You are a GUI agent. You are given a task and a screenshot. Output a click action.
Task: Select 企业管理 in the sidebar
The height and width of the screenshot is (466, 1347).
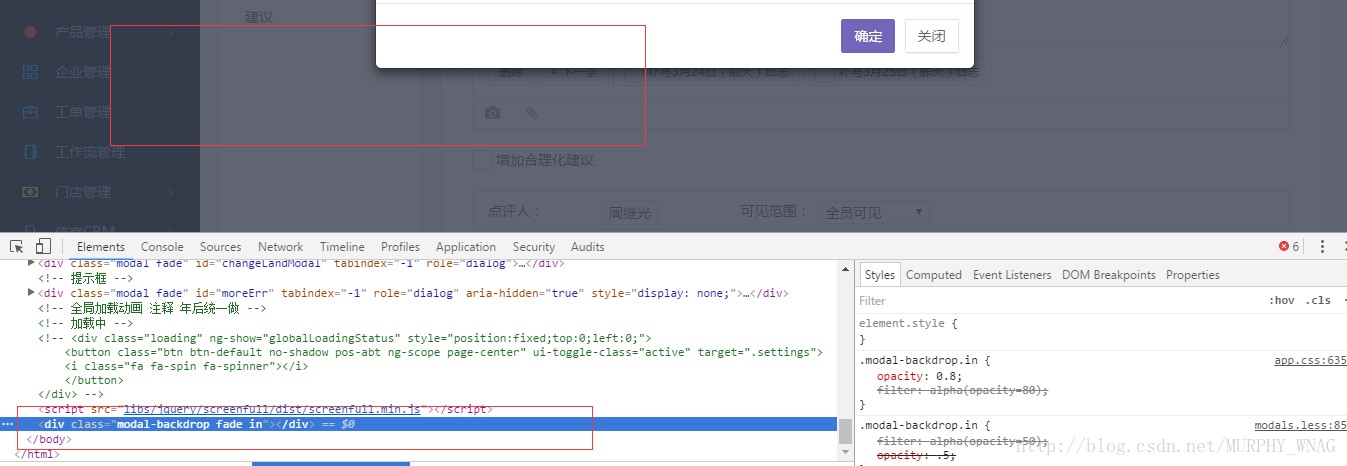coord(83,72)
